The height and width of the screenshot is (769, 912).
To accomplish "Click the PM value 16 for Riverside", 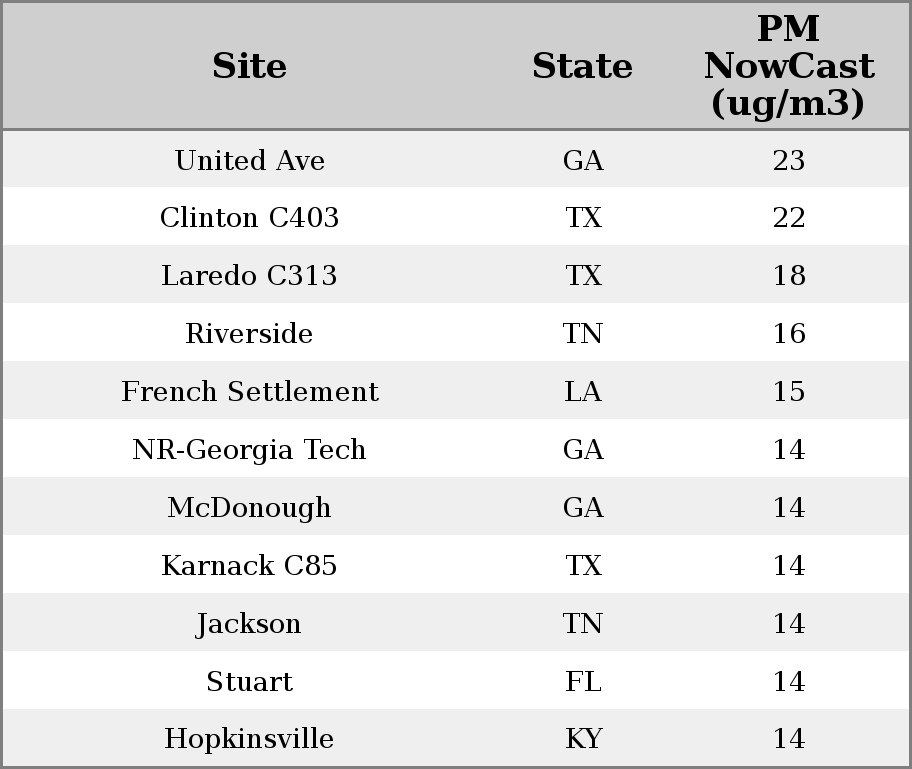I will [788, 334].
